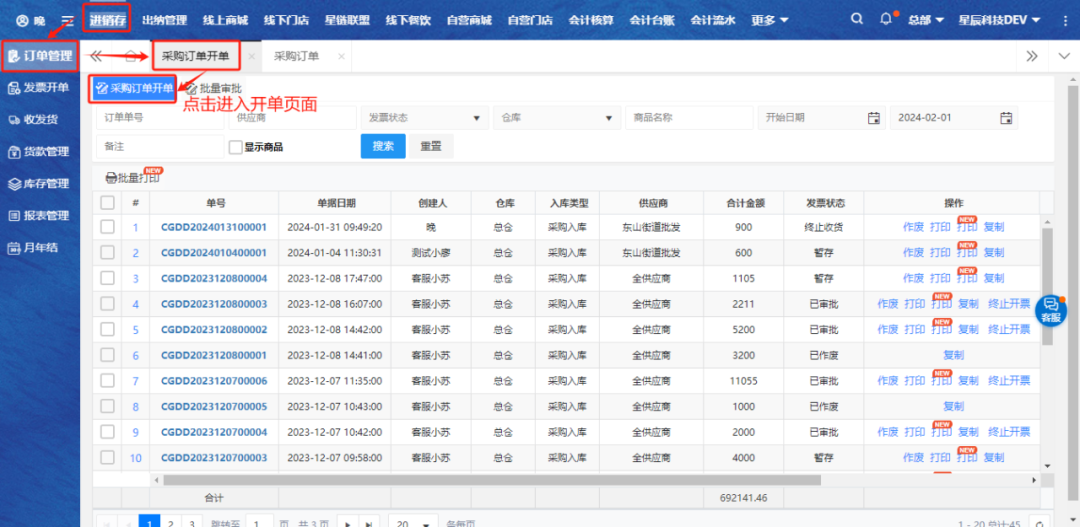This screenshot has height=527, width=1080.
Task: Open the notification bell
Action: click(885, 20)
